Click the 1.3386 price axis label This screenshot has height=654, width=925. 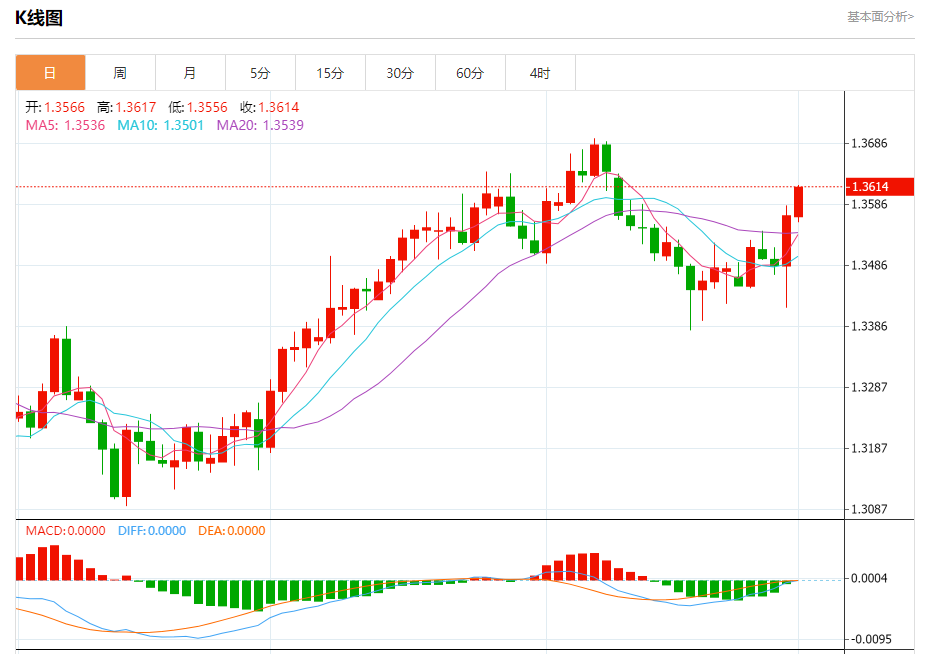tap(869, 326)
